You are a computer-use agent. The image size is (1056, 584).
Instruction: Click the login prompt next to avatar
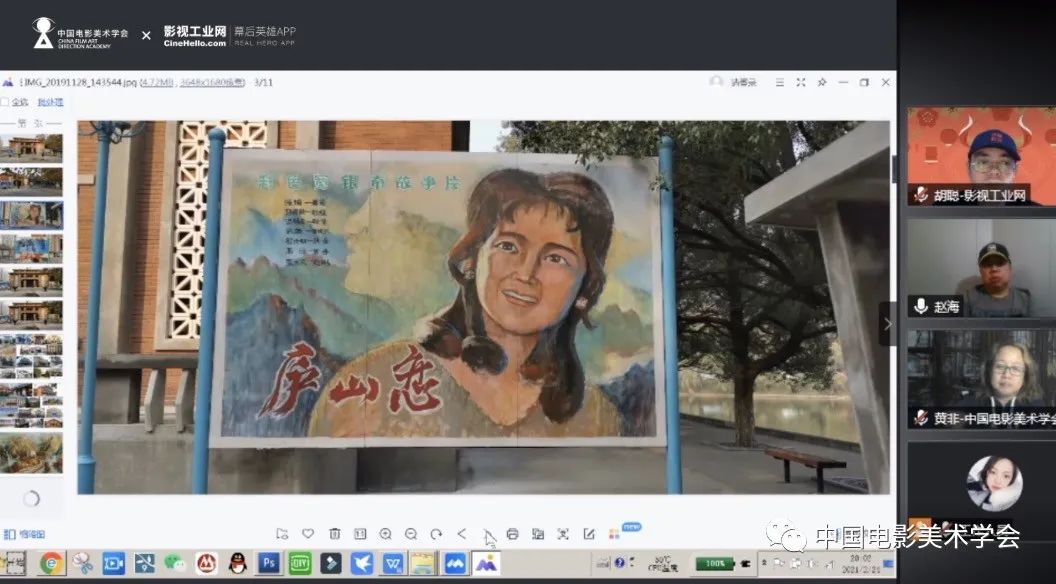coord(743,82)
